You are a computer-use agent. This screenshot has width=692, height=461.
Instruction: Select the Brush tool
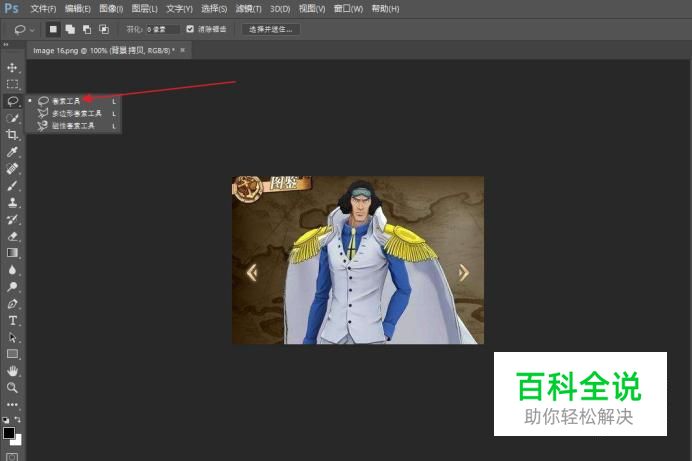click(12, 185)
